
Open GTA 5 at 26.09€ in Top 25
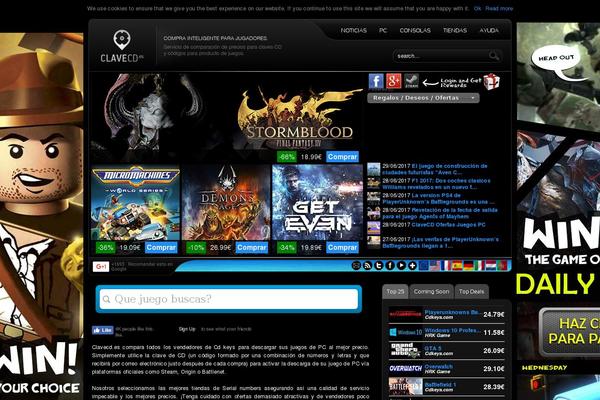(x=447, y=350)
